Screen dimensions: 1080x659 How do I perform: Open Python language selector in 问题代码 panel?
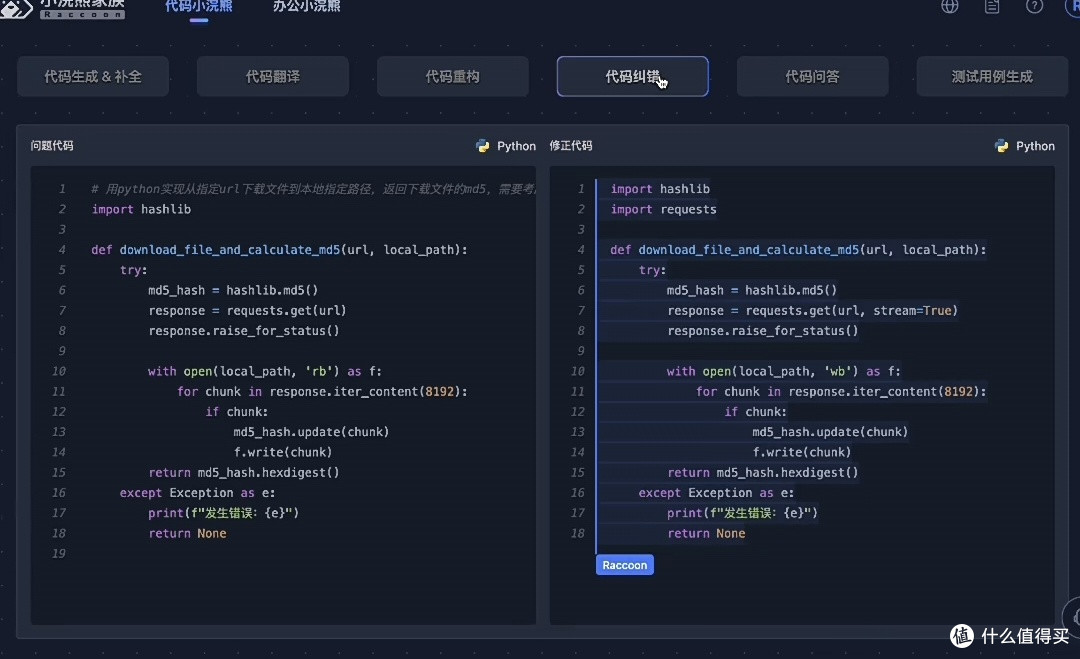pyautogui.click(x=506, y=146)
